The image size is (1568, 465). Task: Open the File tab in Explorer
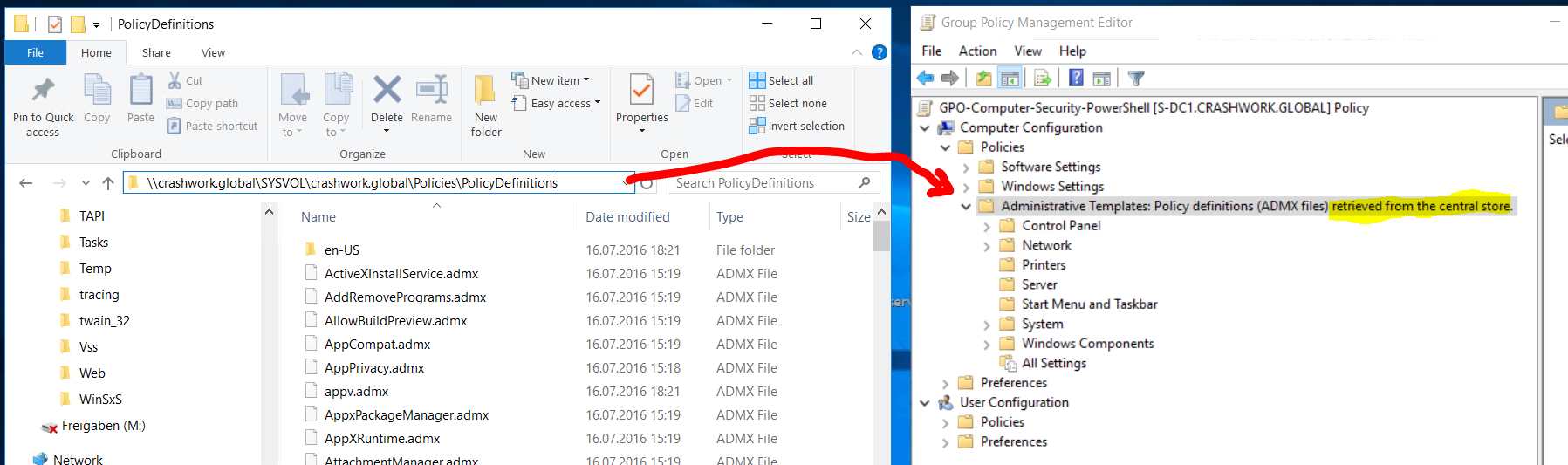point(35,52)
